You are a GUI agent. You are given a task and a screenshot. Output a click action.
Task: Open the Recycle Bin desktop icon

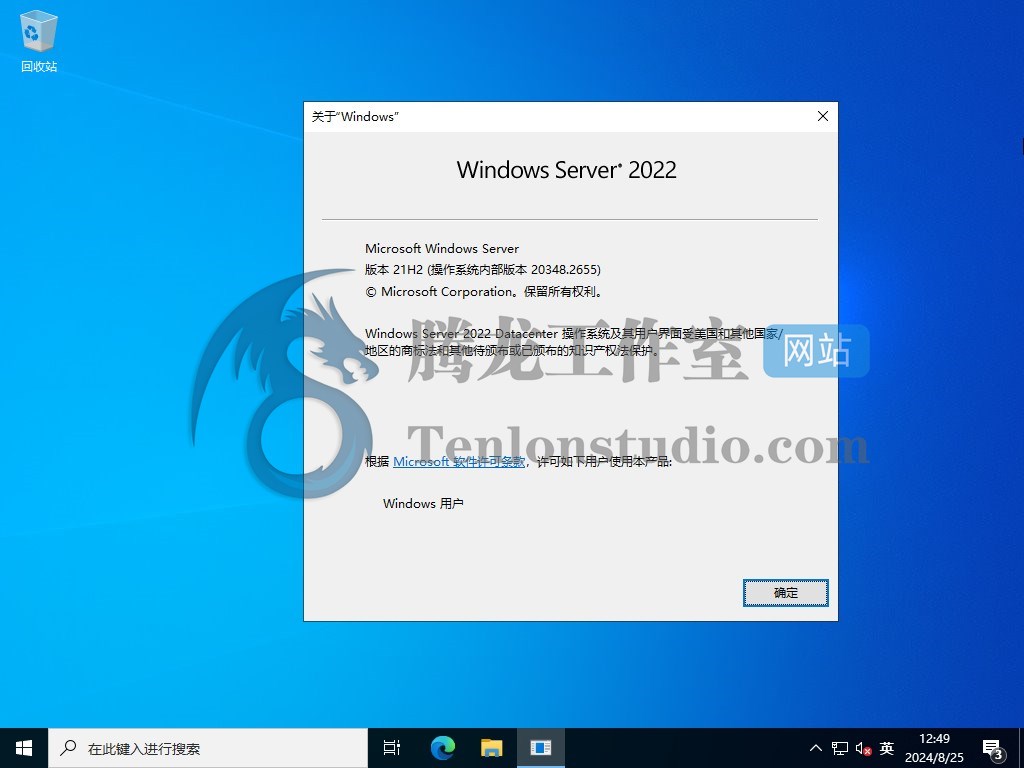tap(39, 42)
